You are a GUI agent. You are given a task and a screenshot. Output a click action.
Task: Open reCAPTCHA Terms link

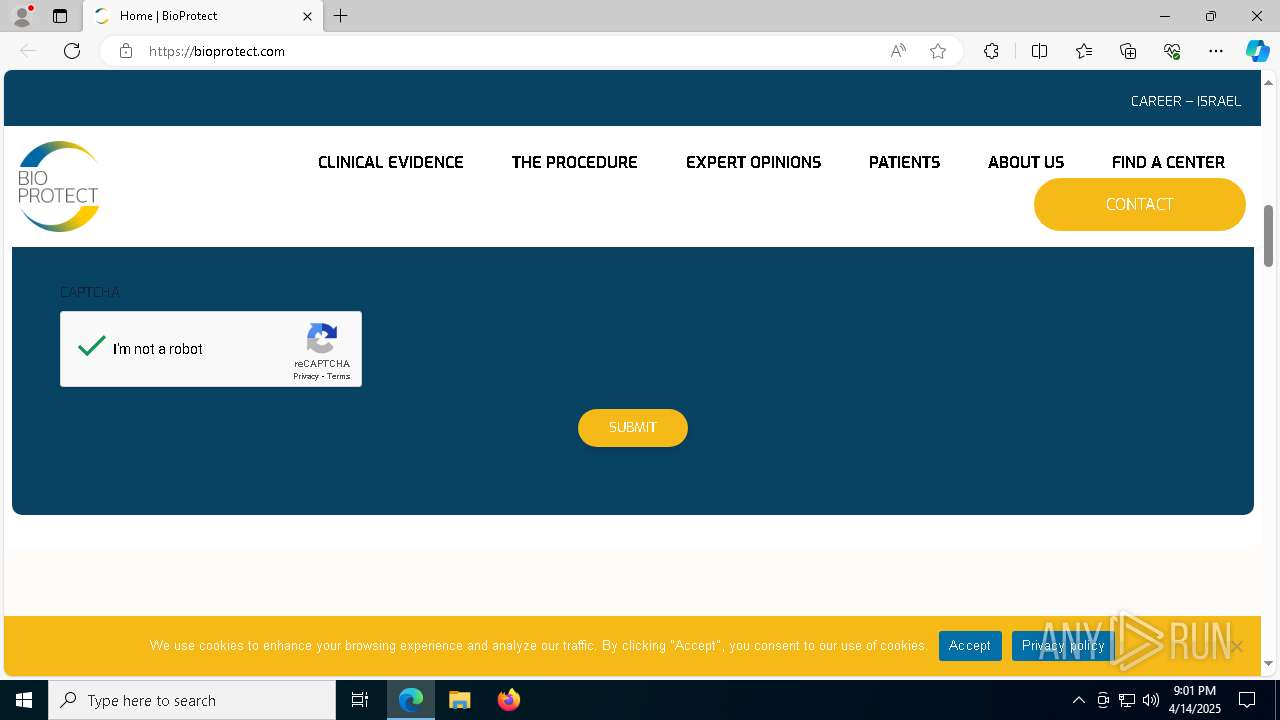339,376
